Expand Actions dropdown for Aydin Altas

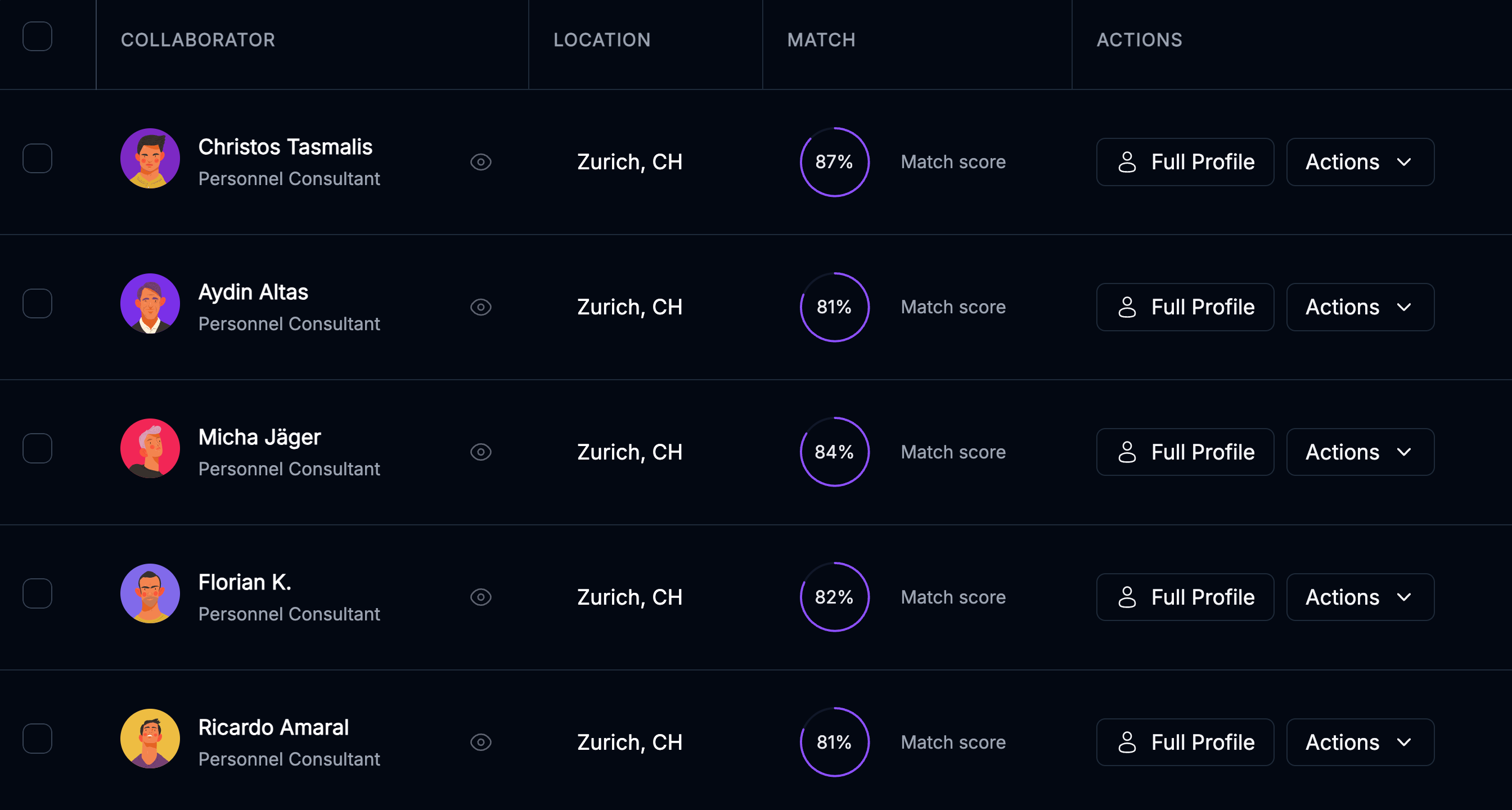click(x=1360, y=307)
